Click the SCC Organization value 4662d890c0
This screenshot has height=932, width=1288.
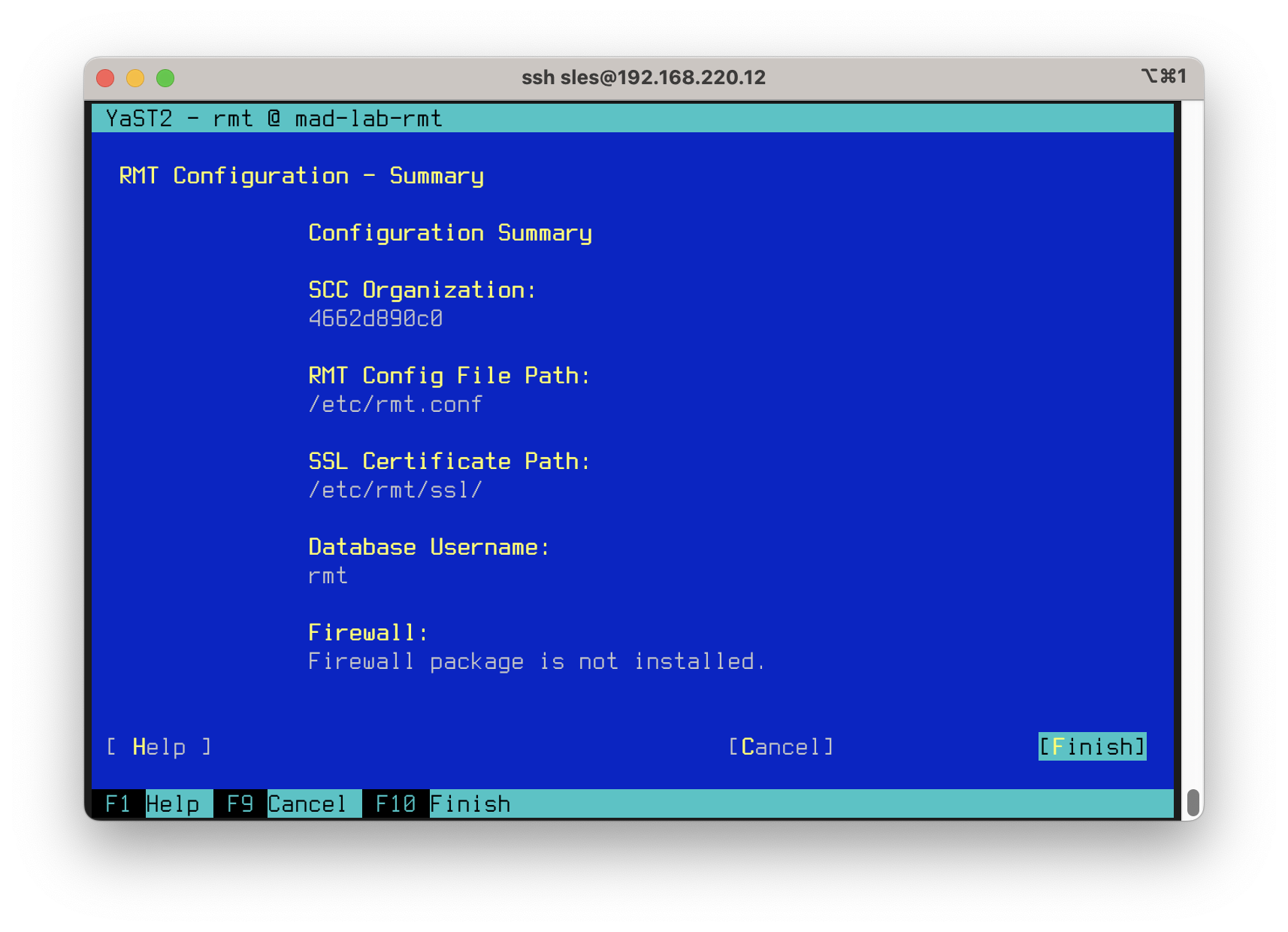click(375, 319)
